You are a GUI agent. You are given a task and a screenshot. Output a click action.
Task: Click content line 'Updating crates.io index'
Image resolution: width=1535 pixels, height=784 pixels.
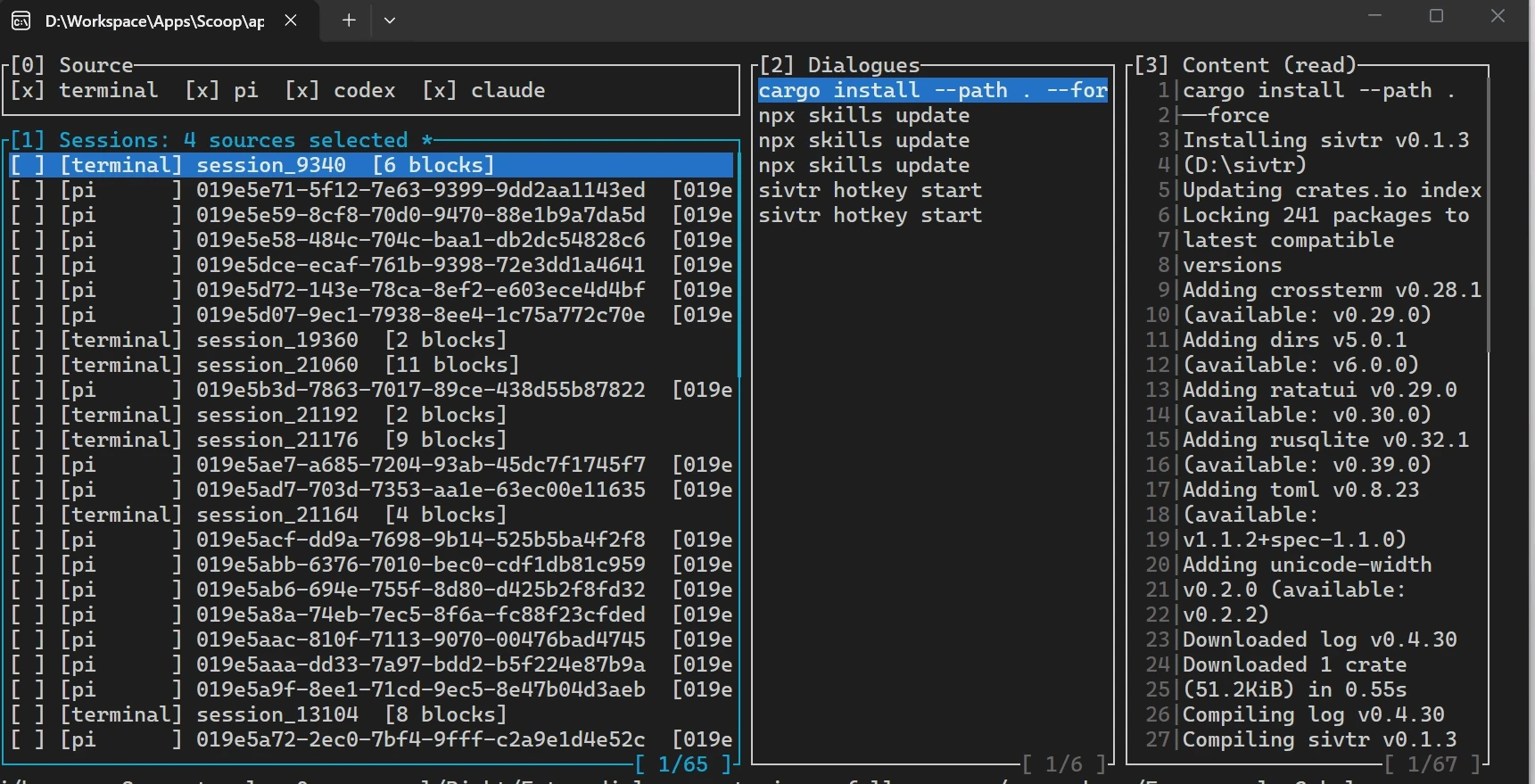(1332, 190)
